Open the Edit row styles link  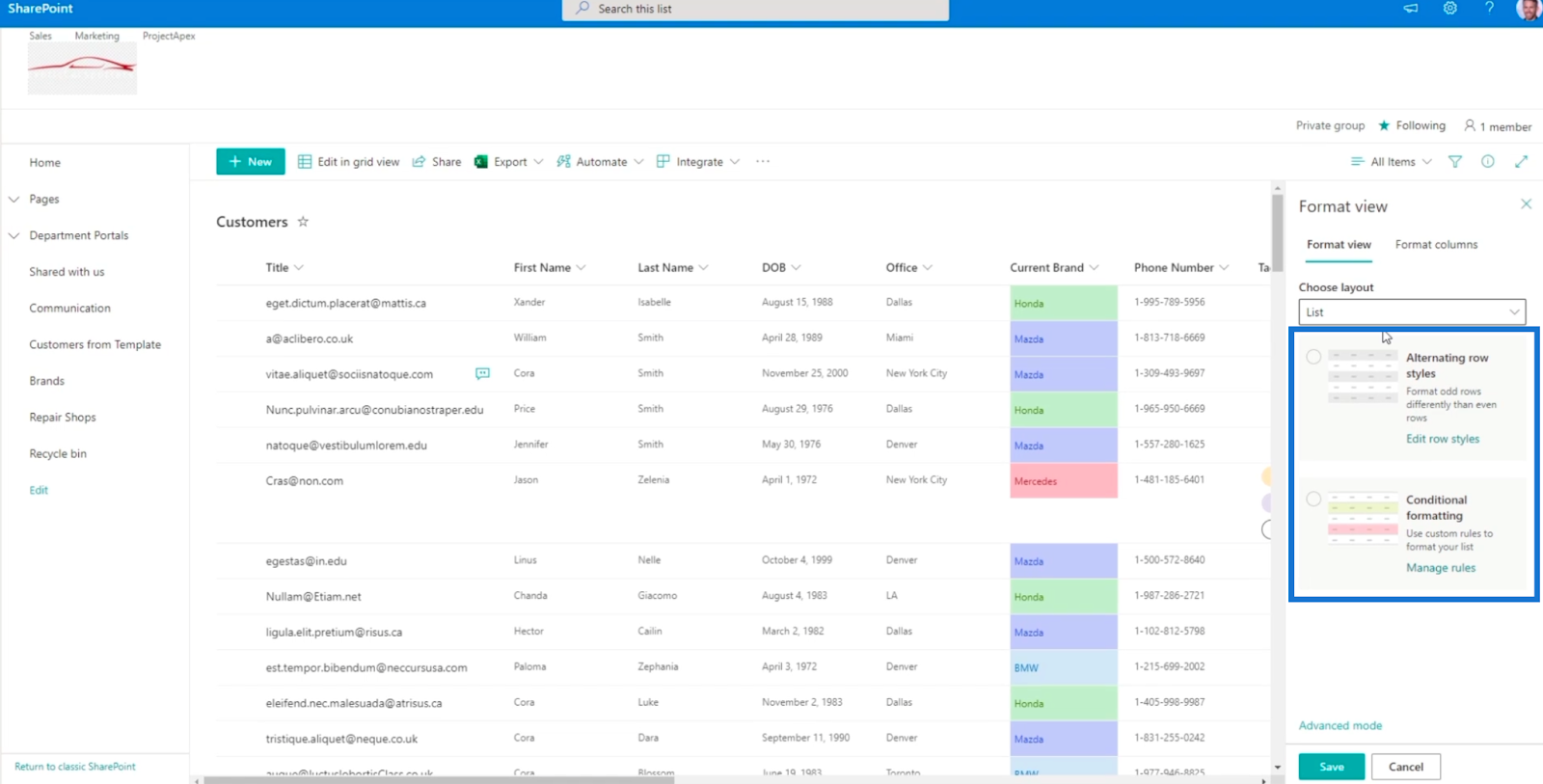click(x=1443, y=439)
